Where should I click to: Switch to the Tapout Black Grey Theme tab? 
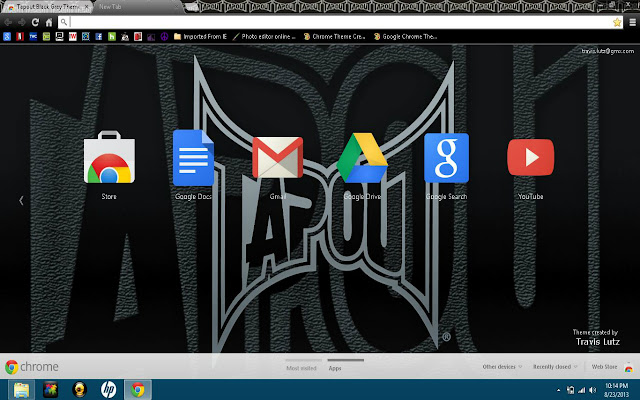click(x=47, y=7)
